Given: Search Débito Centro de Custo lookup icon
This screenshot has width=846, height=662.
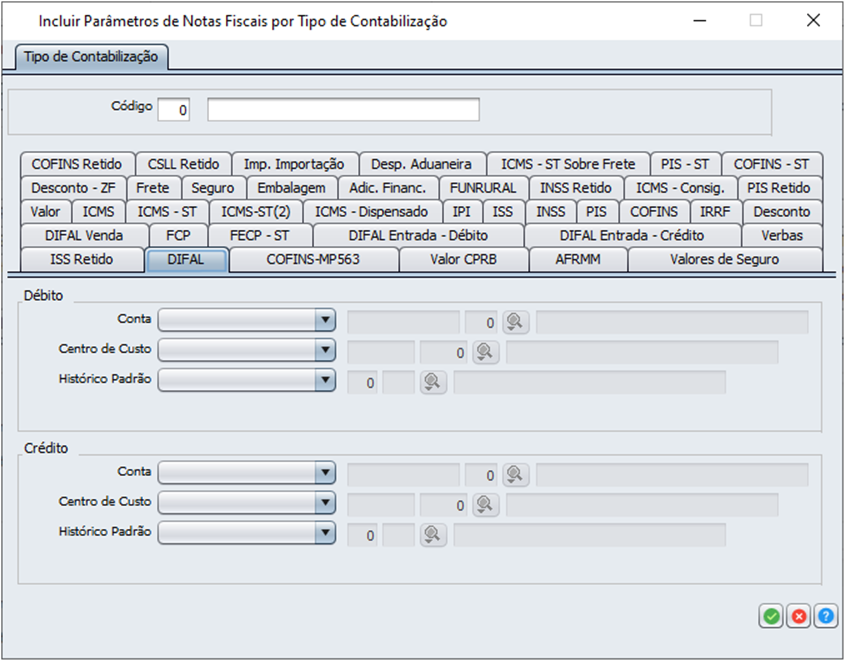Looking at the screenshot, I should coord(485,352).
